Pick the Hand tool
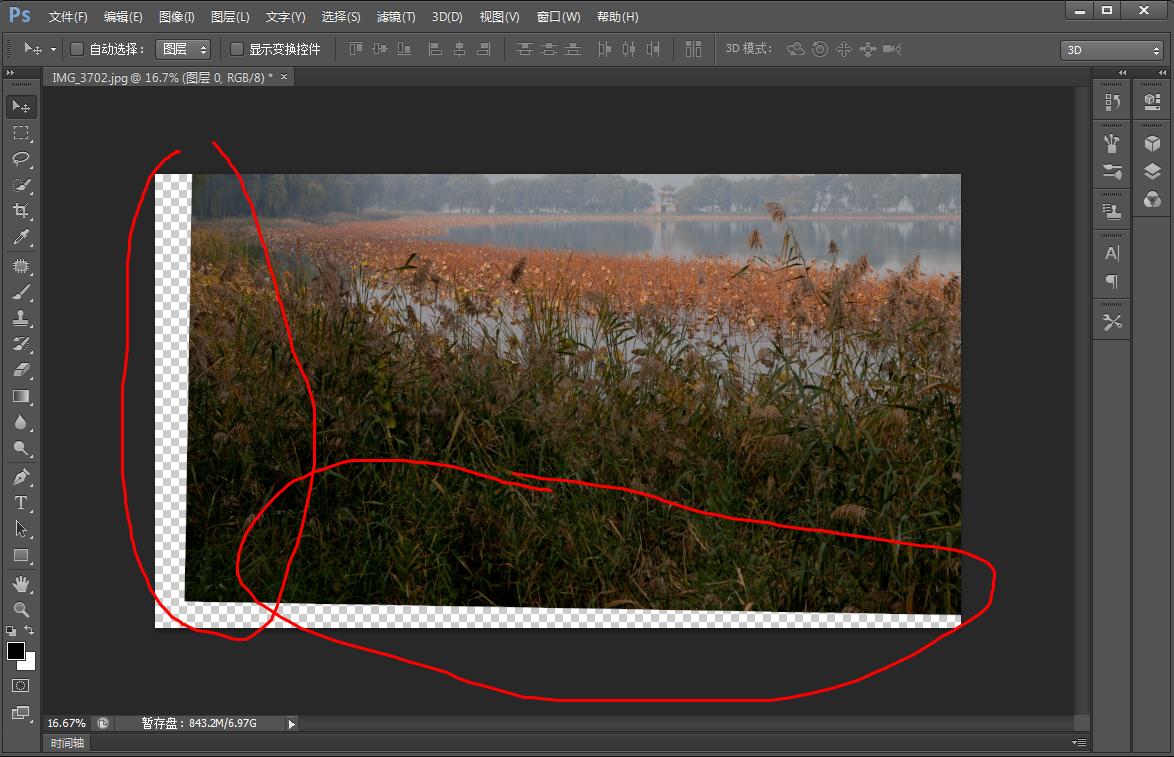This screenshot has height=757, width=1174. (21, 583)
